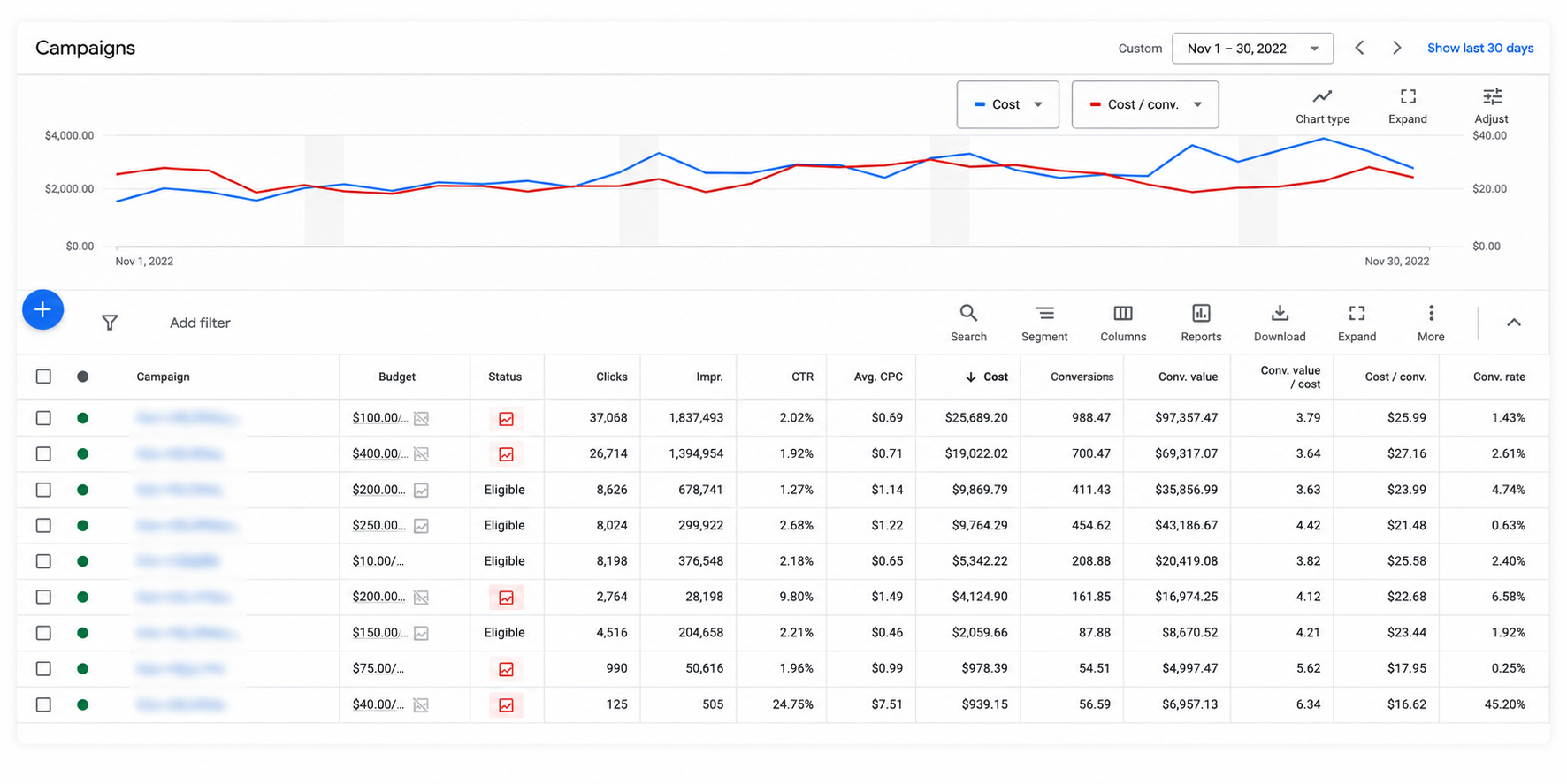The width and height of the screenshot is (1567, 784).
Task: Click the Add filter field
Action: tap(200, 323)
